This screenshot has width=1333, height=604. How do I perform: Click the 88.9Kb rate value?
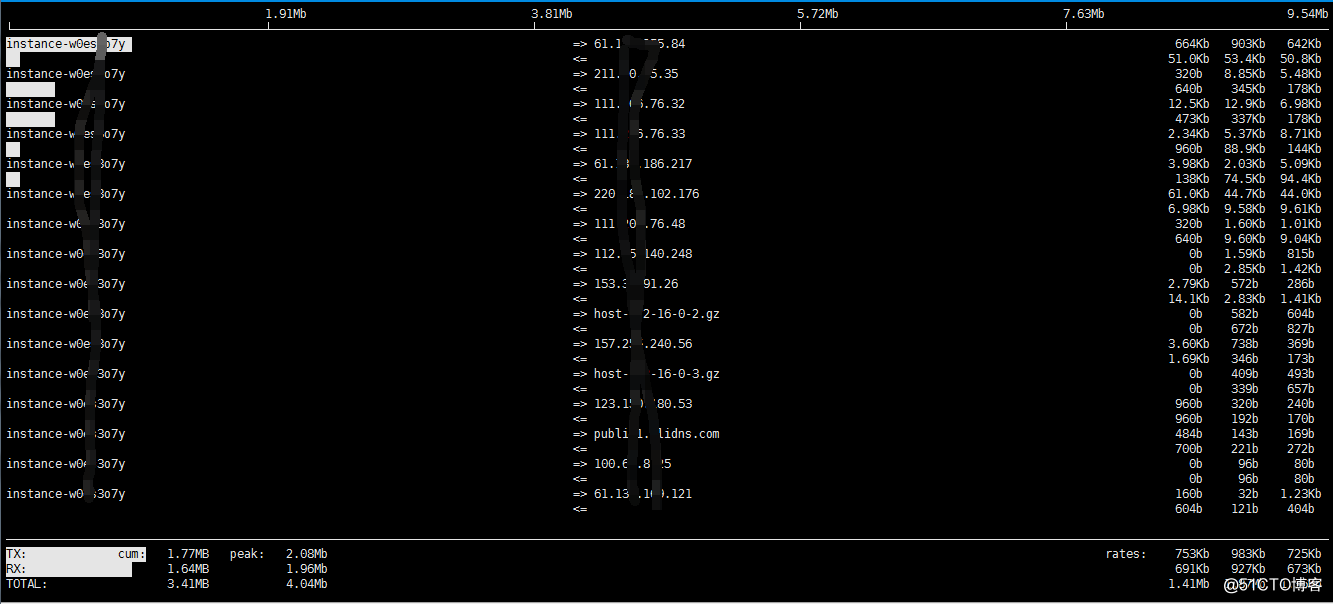1244,149
